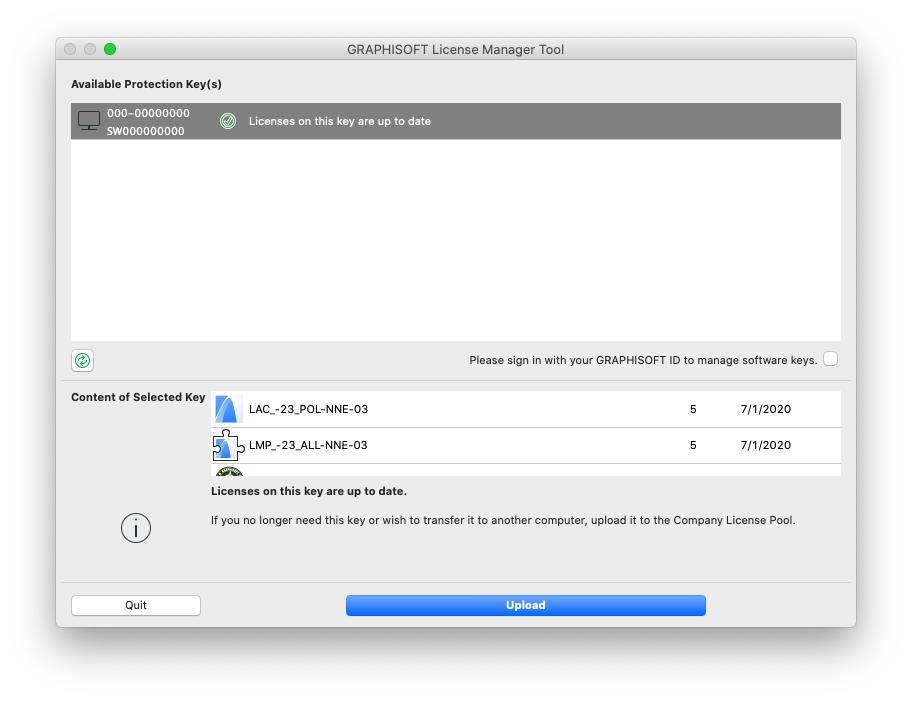Click the green refresh keys icon
912x701 pixels.
[83, 360]
